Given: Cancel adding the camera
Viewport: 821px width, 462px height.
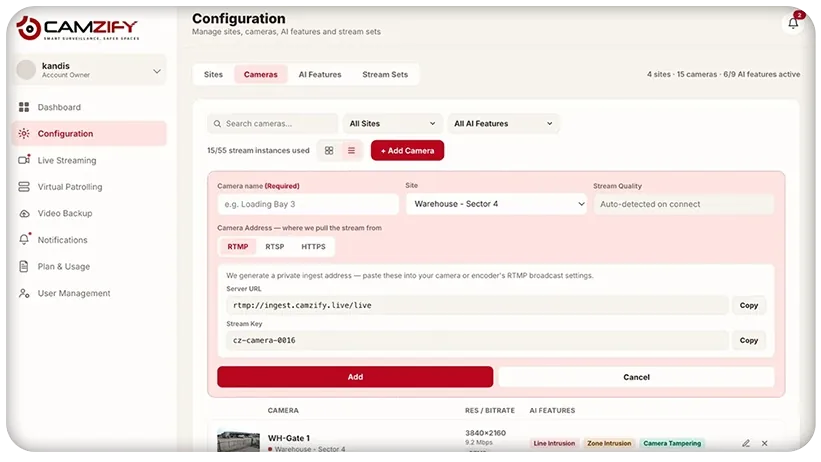Looking at the screenshot, I should [636, 377].
